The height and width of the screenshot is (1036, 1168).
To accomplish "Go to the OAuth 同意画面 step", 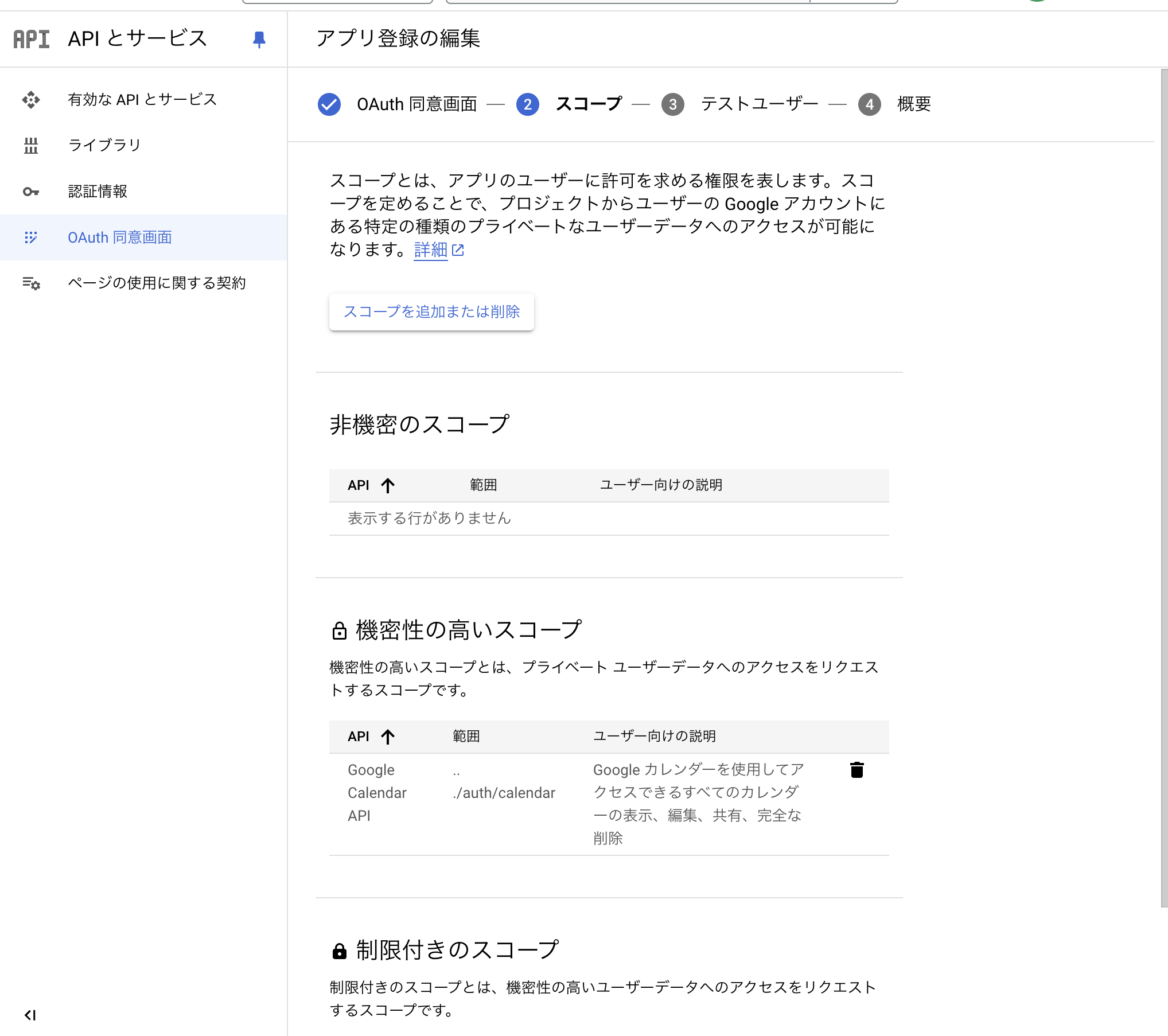I will 417,104.
